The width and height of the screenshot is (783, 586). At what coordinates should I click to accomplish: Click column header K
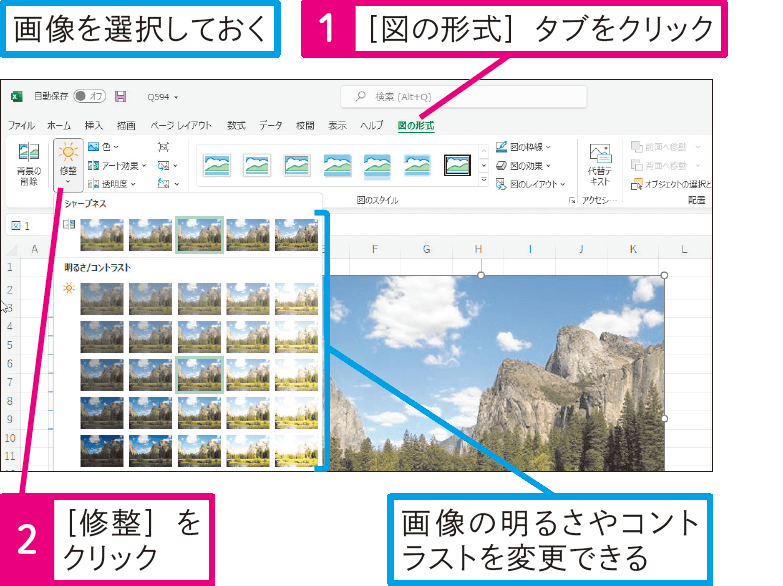coord(633,249)
